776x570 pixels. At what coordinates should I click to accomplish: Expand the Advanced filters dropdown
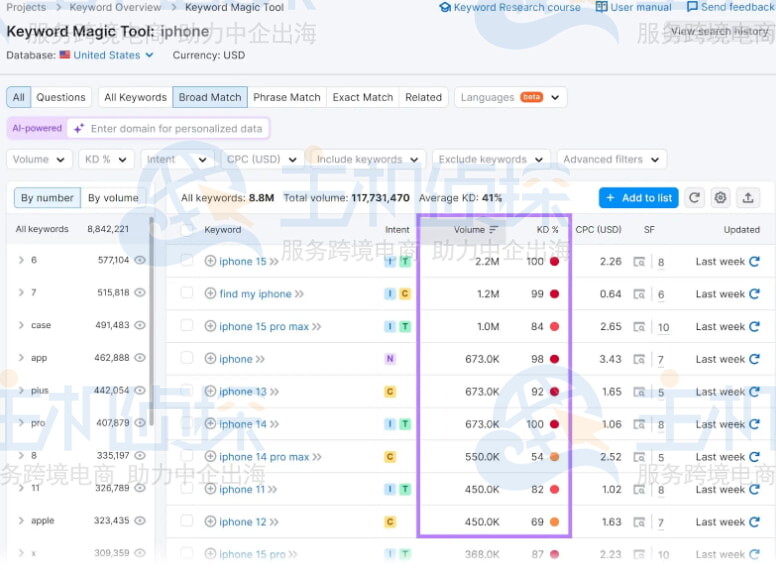(611, 159)
